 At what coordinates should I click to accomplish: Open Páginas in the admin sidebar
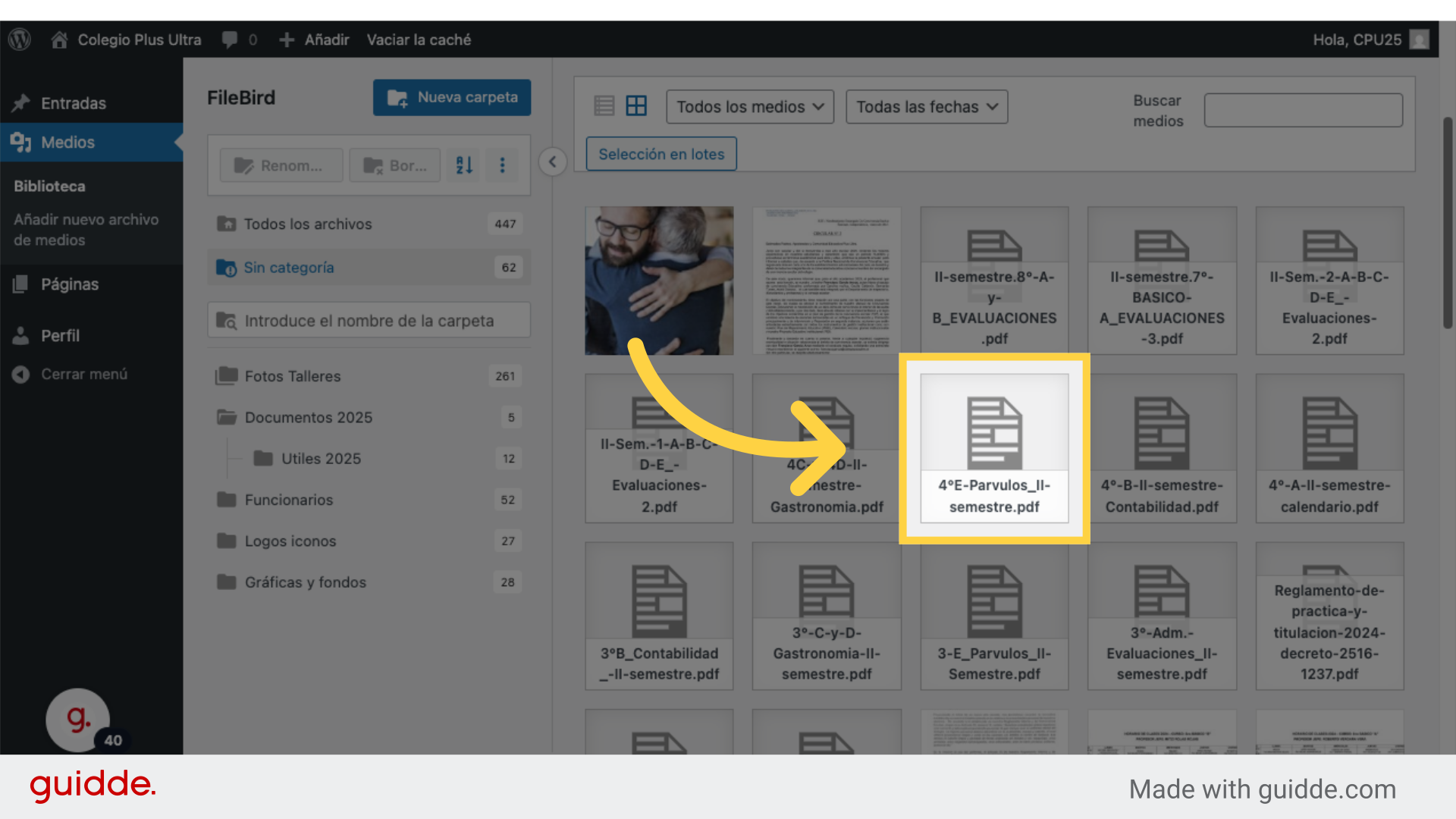(x=69, y=284)
